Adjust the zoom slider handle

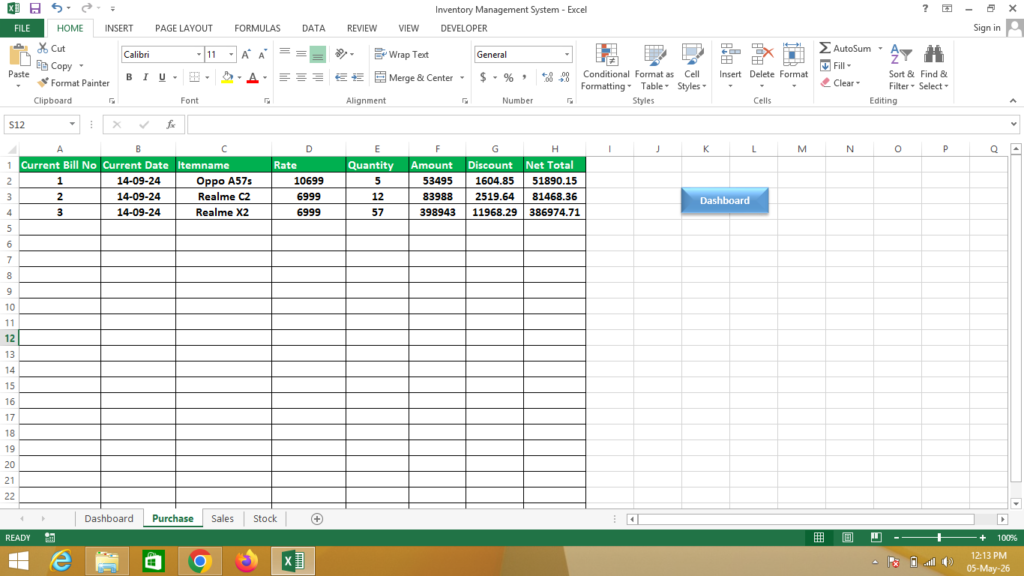pos(939,537)
